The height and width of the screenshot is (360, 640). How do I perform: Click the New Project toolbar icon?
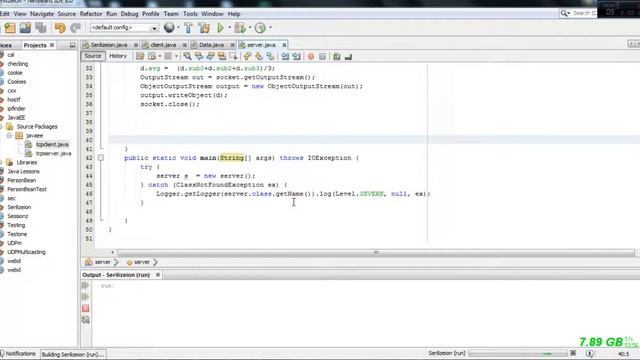coord(10,28)
